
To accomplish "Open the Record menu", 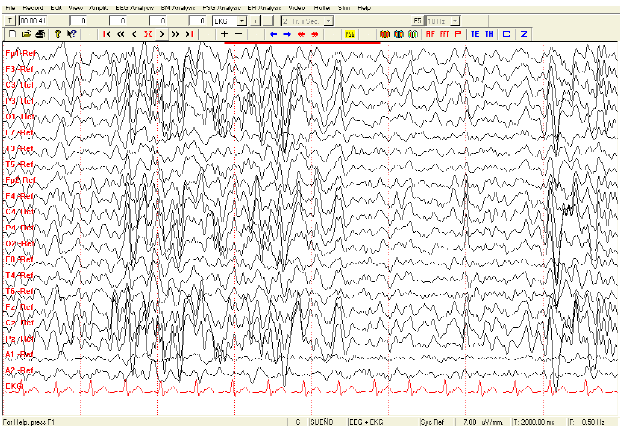I will pos(33,8).
